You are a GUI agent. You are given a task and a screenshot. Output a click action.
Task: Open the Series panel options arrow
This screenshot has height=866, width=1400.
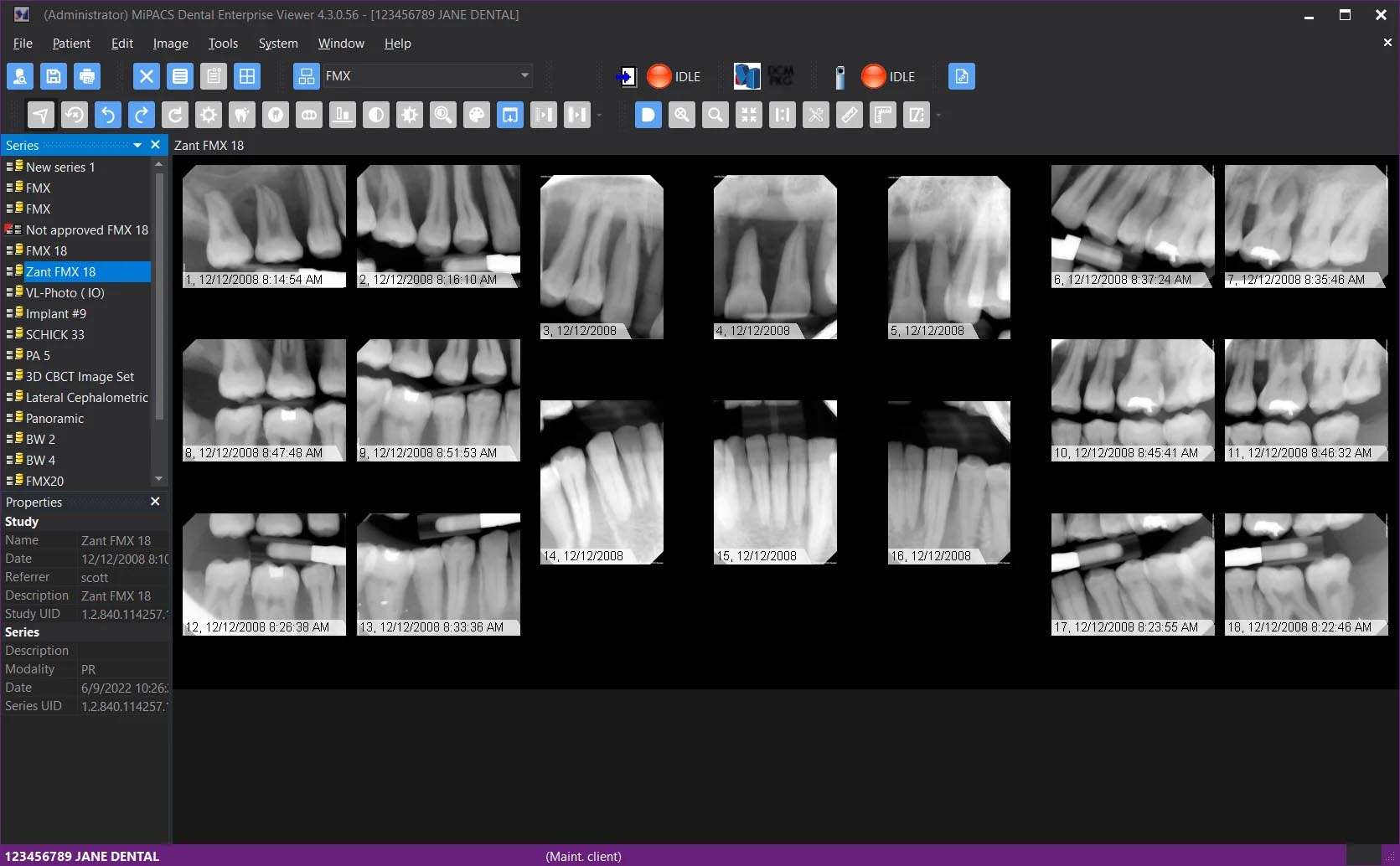pos(137,146)
